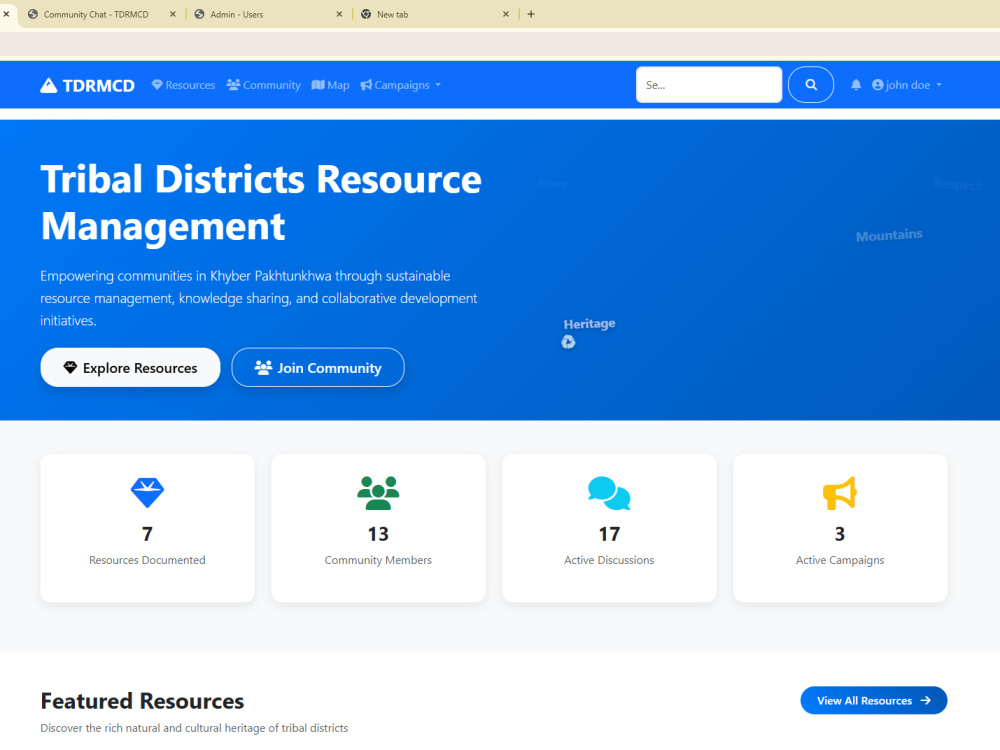Click the people icon in Join Community button
The width and height of the screenshot is (1000, 750).
coord(263,367)
